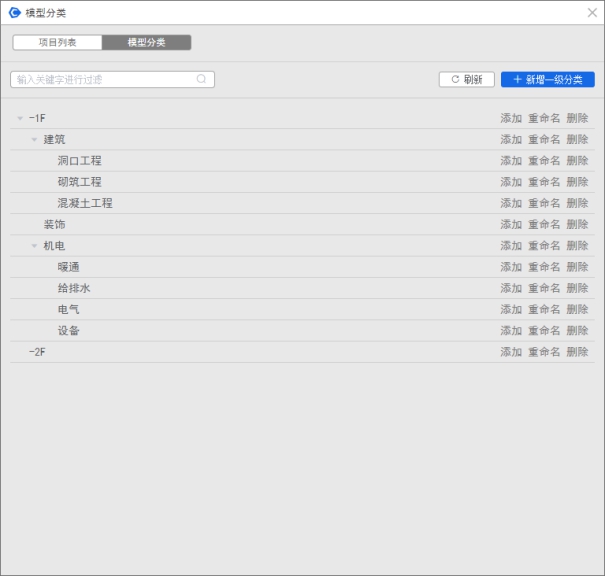Delete the 给排水 category
605x577 pixels.
click(x=577, y=288)
